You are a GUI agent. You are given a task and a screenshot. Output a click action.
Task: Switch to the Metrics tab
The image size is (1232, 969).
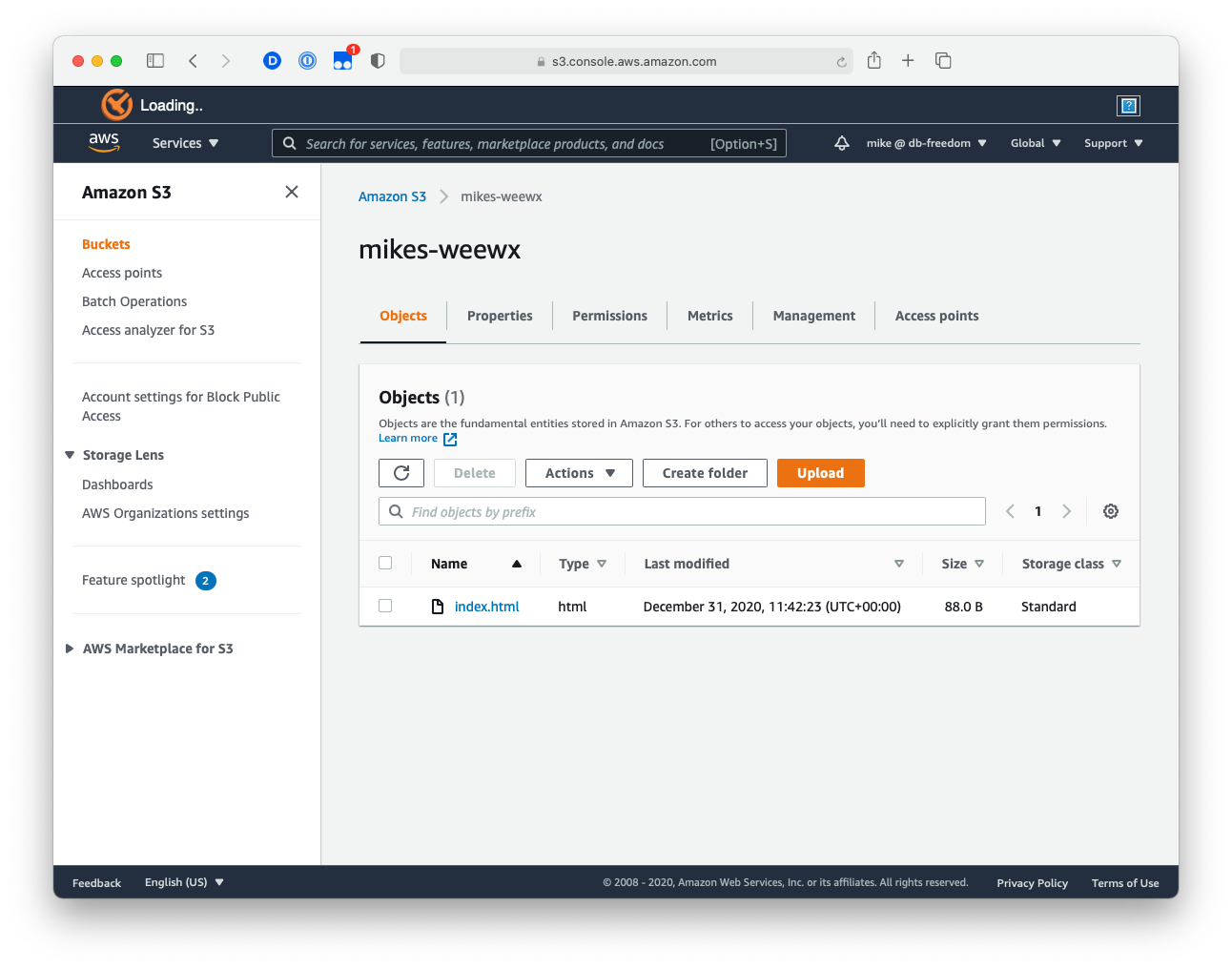pyautogui.click(x=710, y=316)
